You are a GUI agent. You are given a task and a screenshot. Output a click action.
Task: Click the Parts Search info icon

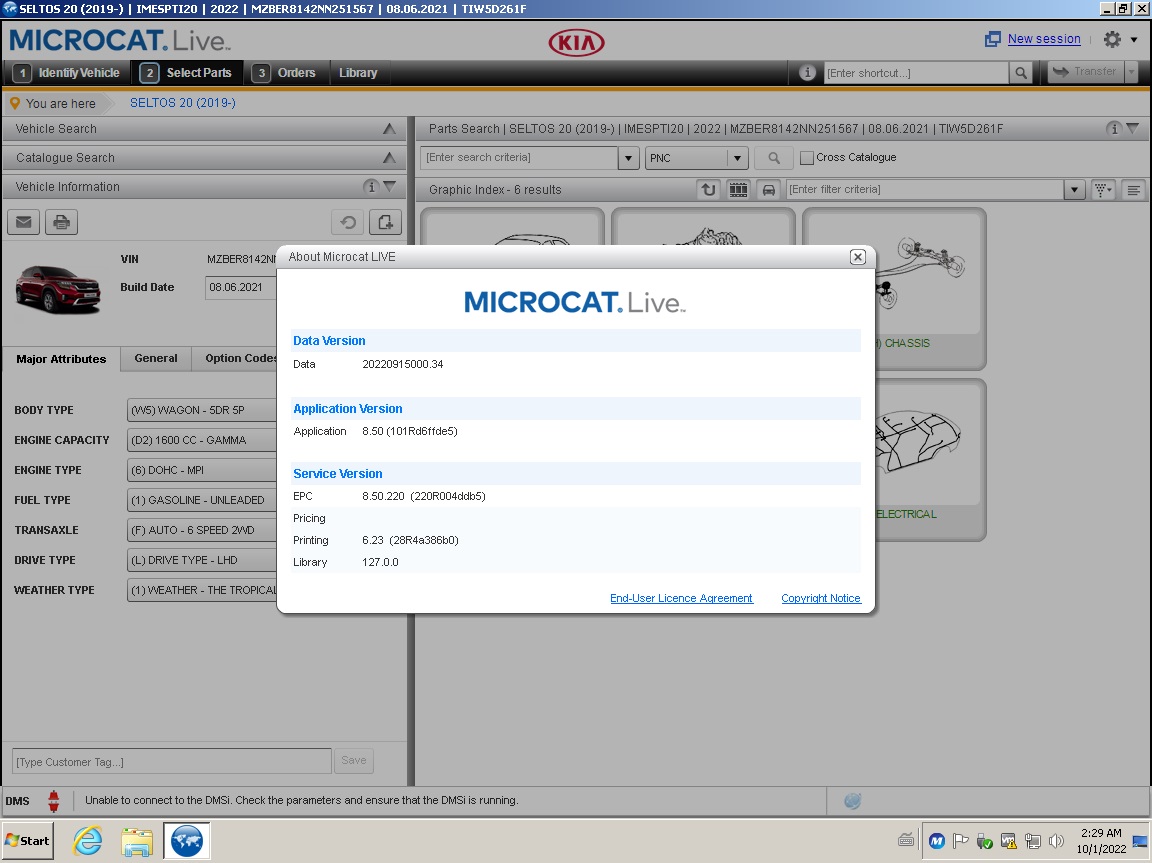pyautogui.click(x=1114, y=129)
